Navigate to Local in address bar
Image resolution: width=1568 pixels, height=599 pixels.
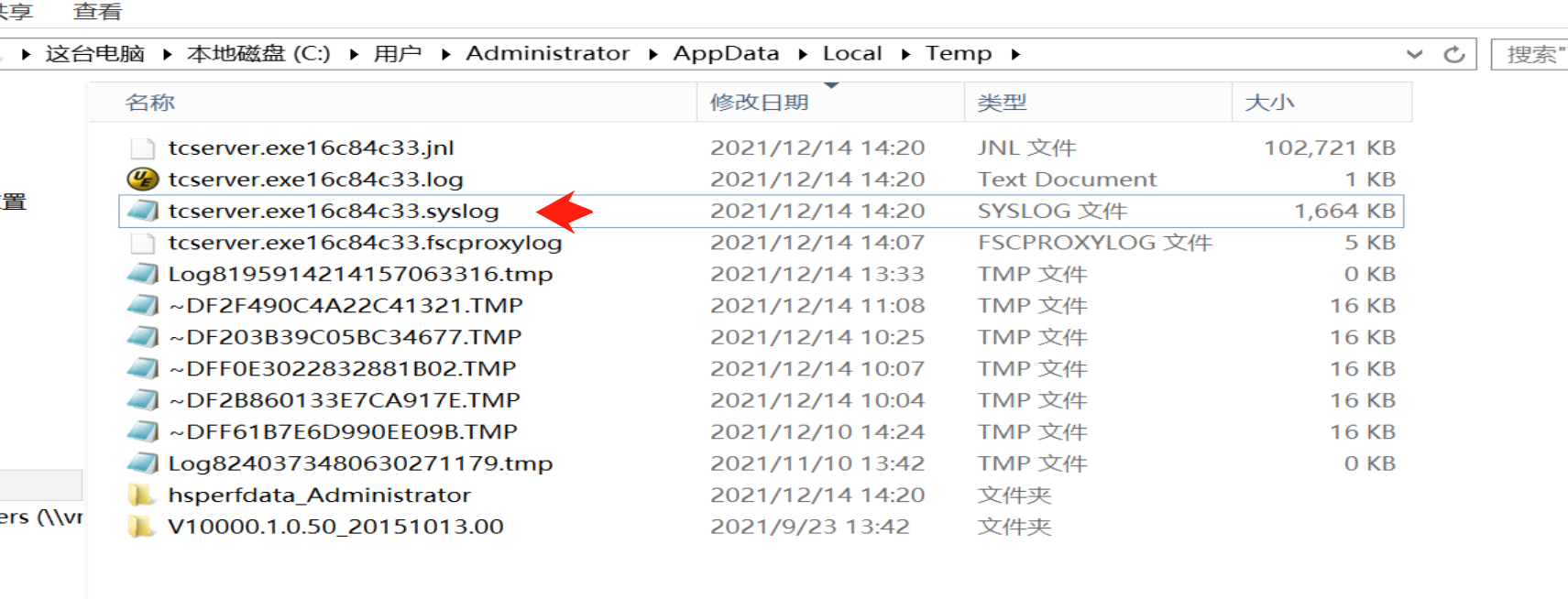(852, 54)
